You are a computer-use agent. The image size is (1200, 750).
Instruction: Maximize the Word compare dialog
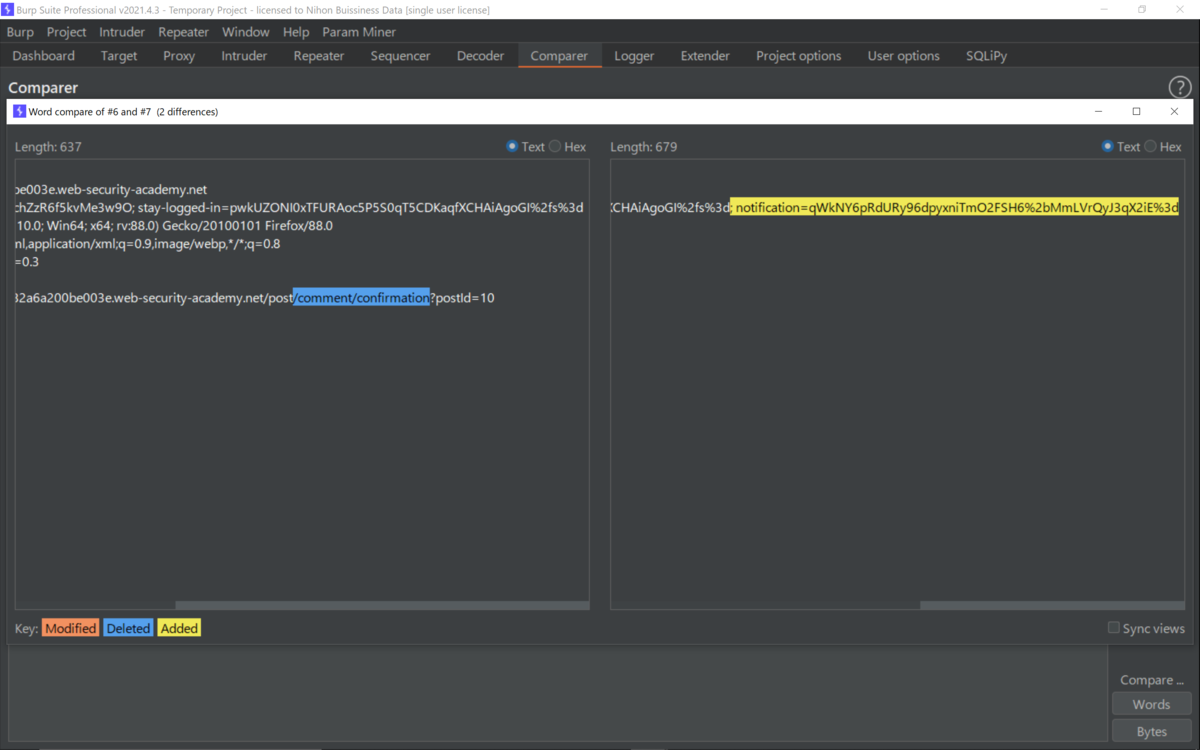point(1136,111)
